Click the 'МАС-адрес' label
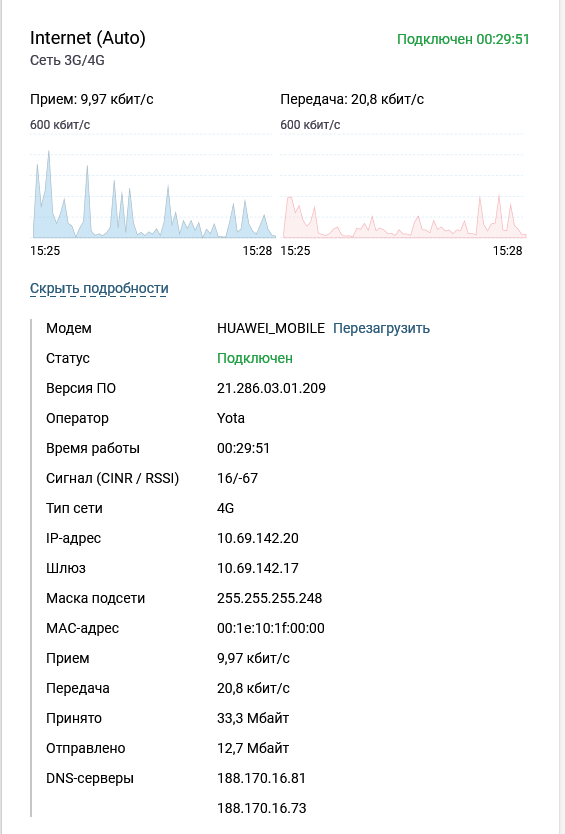 pos(82,629)
